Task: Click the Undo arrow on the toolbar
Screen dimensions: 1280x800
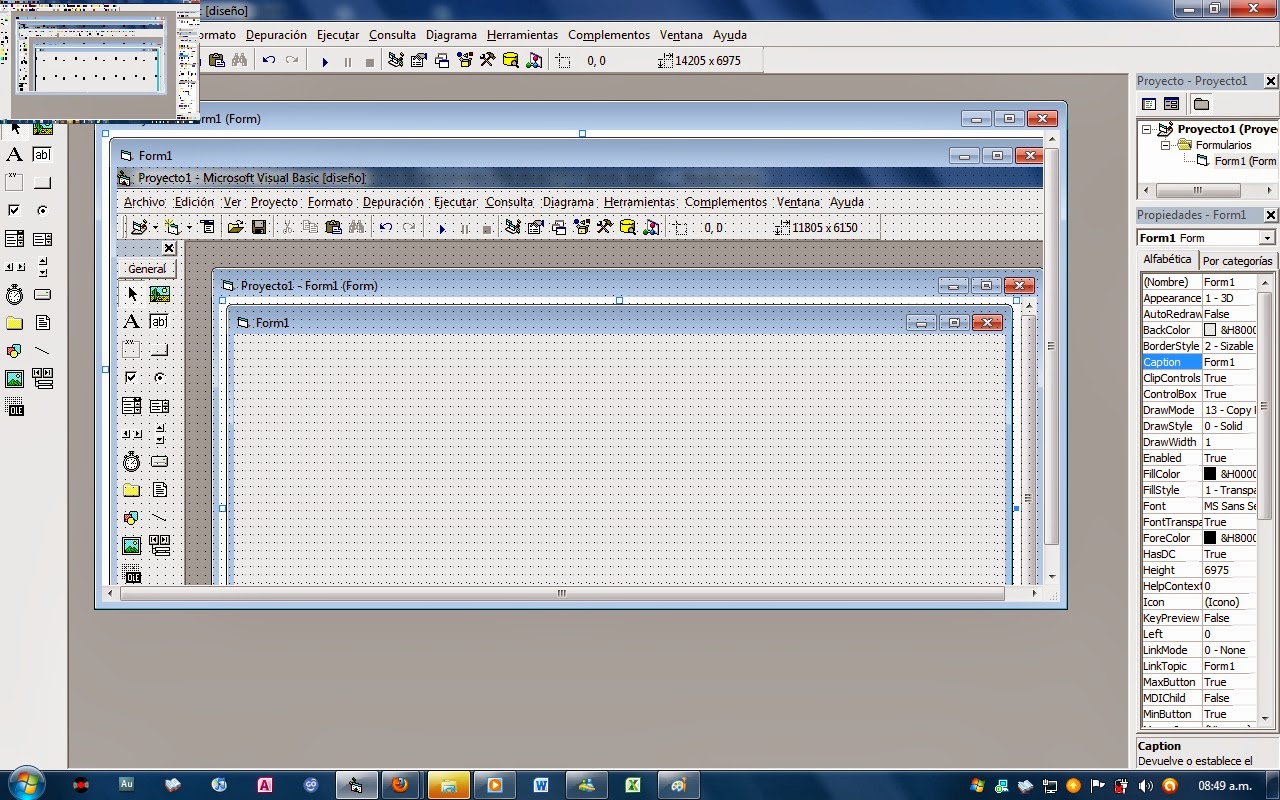Action: (x=269, y=60)
